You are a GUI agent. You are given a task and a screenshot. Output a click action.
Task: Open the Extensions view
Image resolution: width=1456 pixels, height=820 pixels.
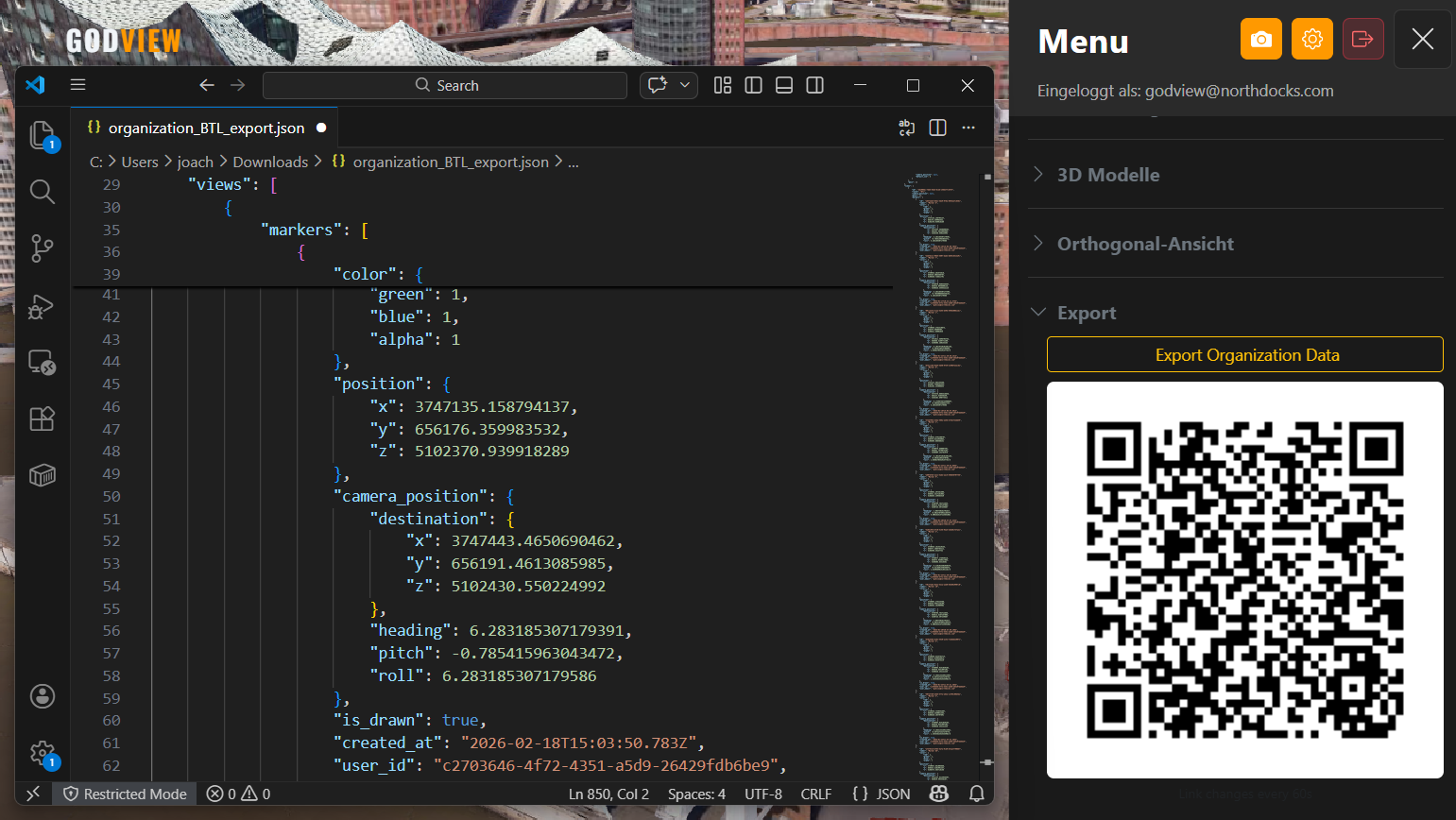click(x=43, y=419)
